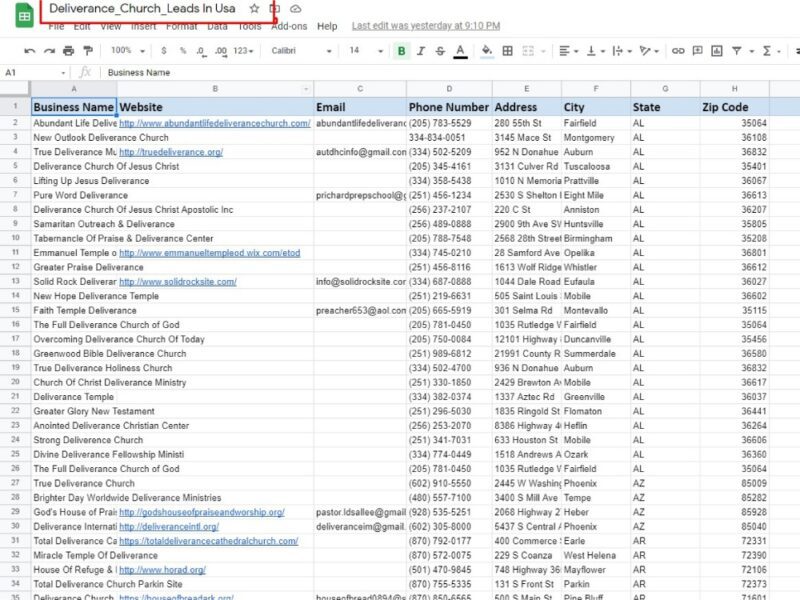
Task: Open the insert link tool
Action: 679,50
